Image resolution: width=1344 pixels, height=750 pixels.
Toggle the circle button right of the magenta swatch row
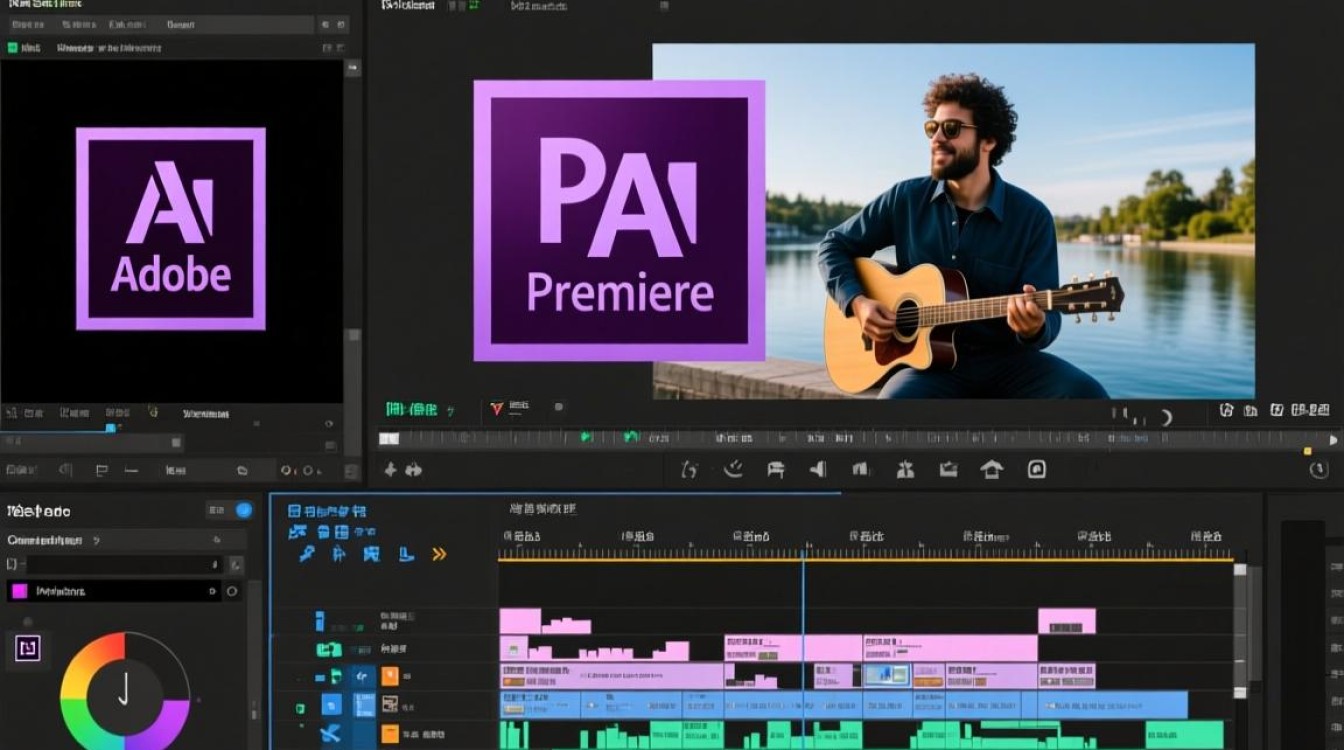pyautogui.click(x=232, y=591)
